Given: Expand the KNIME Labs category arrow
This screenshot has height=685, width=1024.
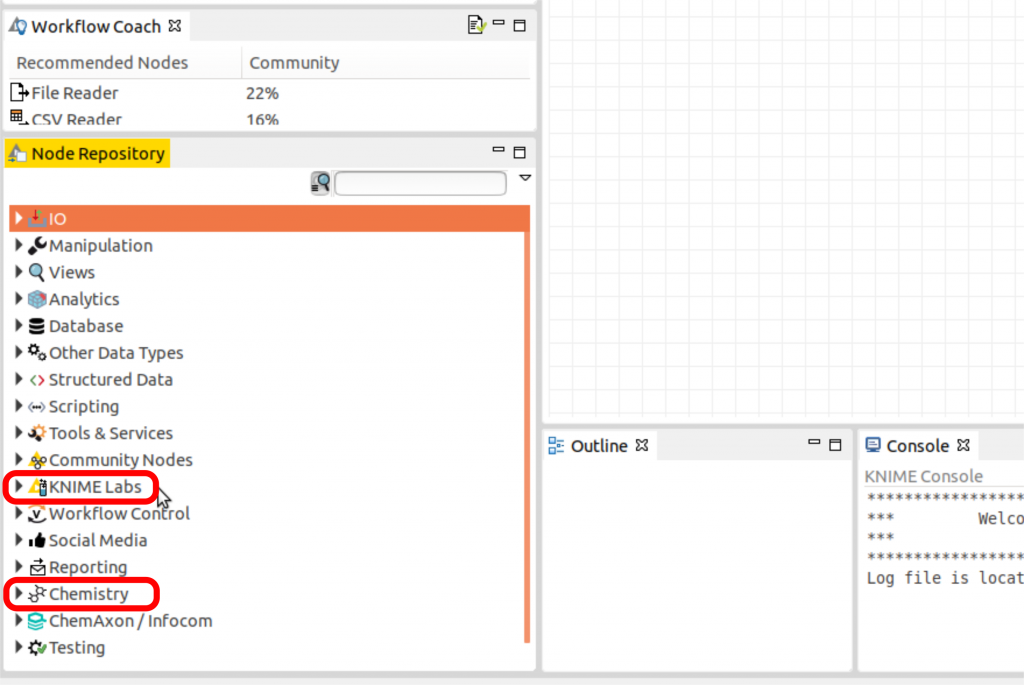Looking at the screenshot, I should pyautogui.click(x=19, y=486).
